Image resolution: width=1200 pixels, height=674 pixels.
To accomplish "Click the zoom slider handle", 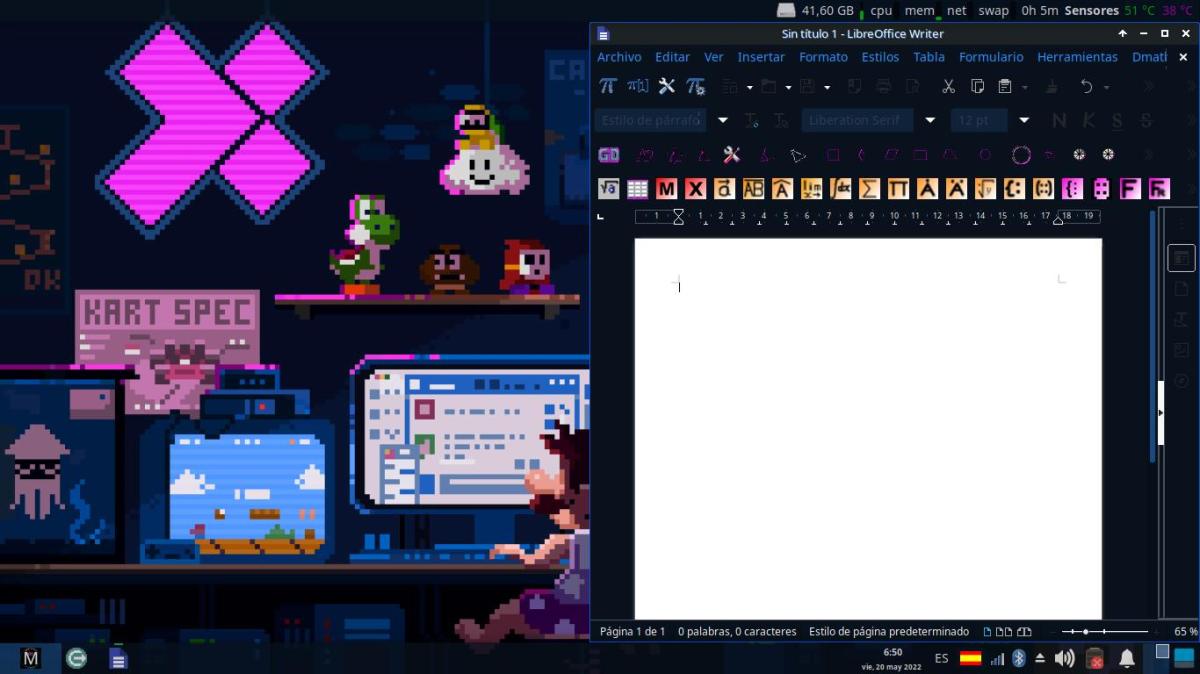I will coord(1086,632).
